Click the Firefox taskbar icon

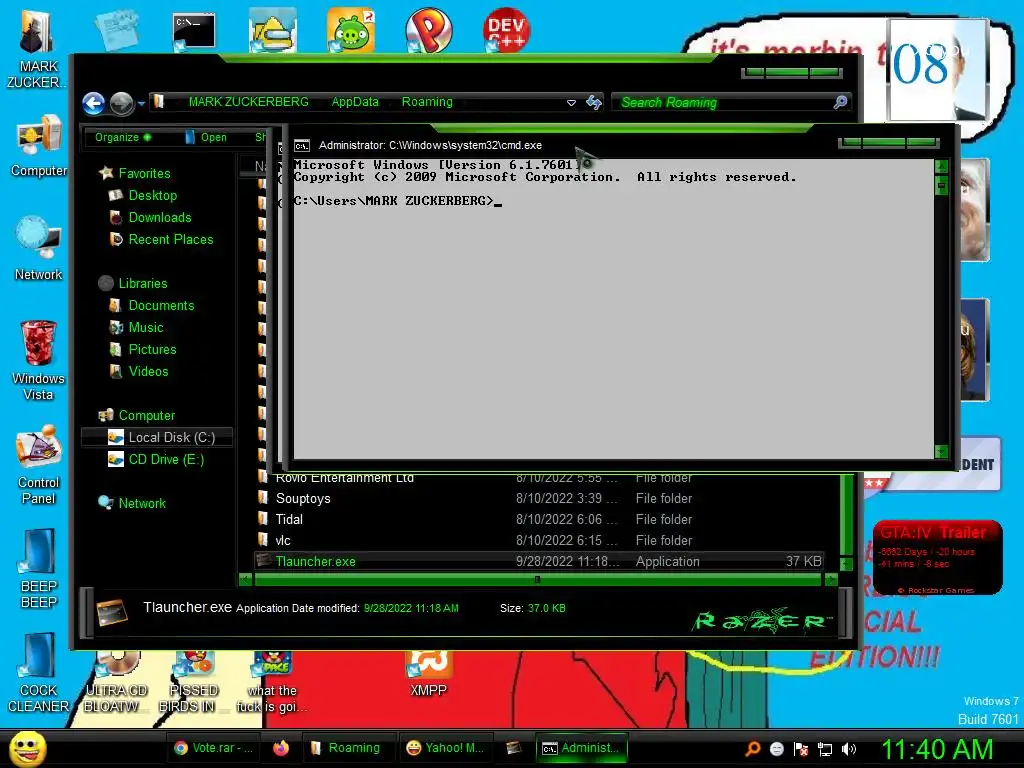click(281, 748)
